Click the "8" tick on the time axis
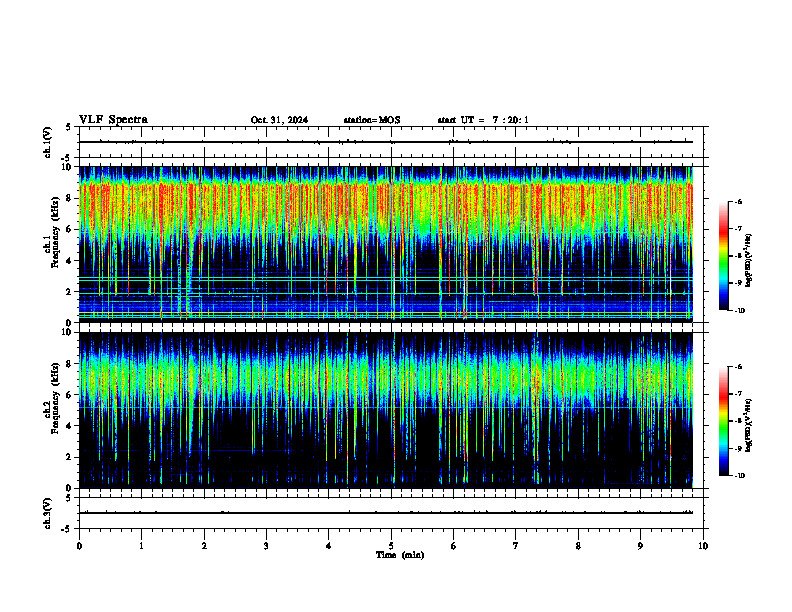The image size is (792, 612). (x=578, y=546)
